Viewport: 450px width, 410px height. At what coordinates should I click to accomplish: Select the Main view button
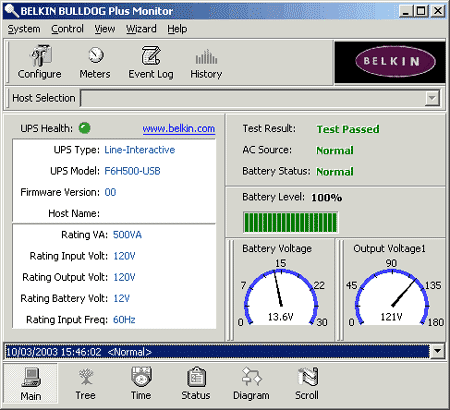pyautogui.click(x=31, y=384)
